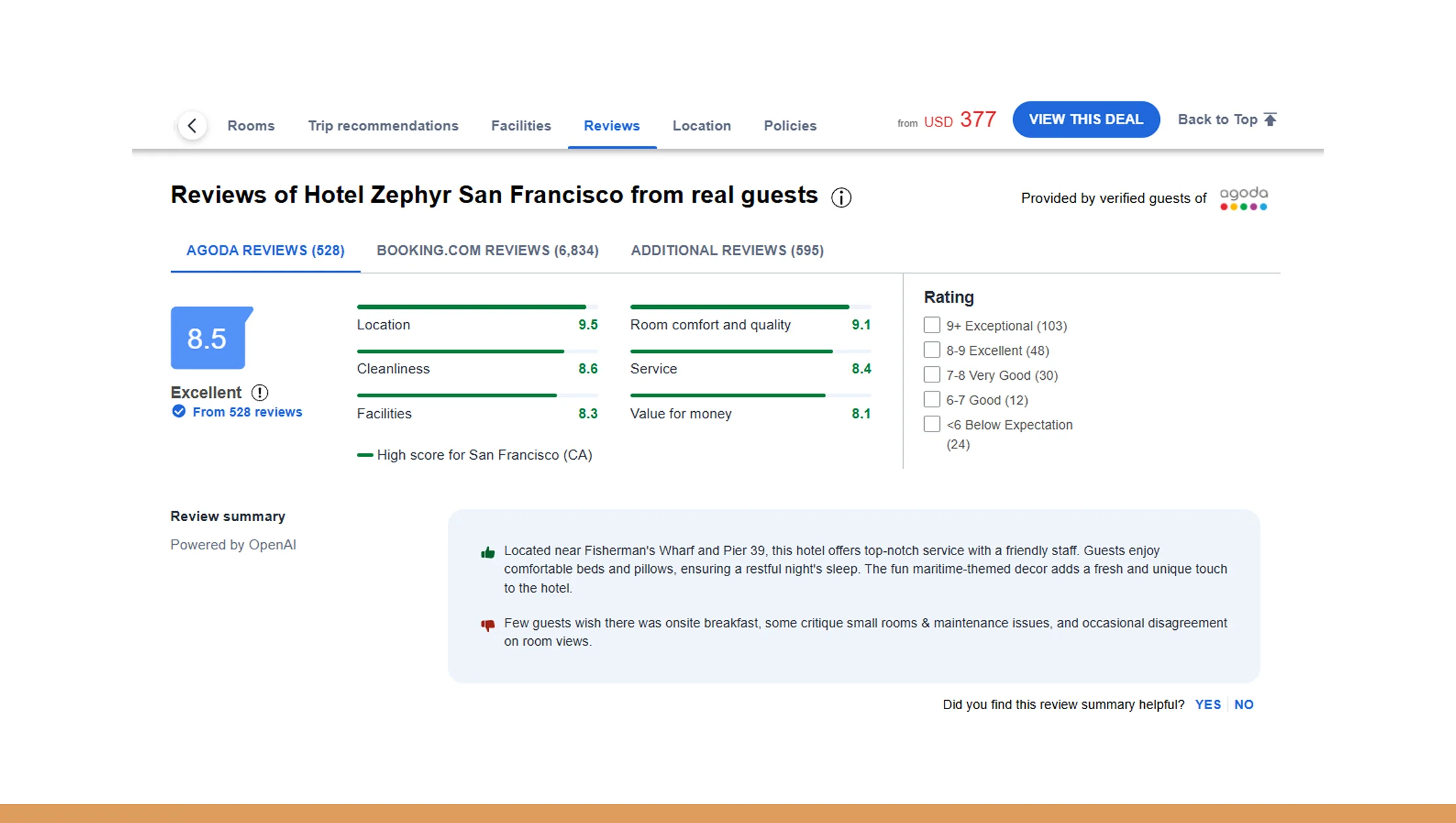1456x823 pixels.
Task: Check the 9+ Exceptional rating filter
Action: [931, 324]
